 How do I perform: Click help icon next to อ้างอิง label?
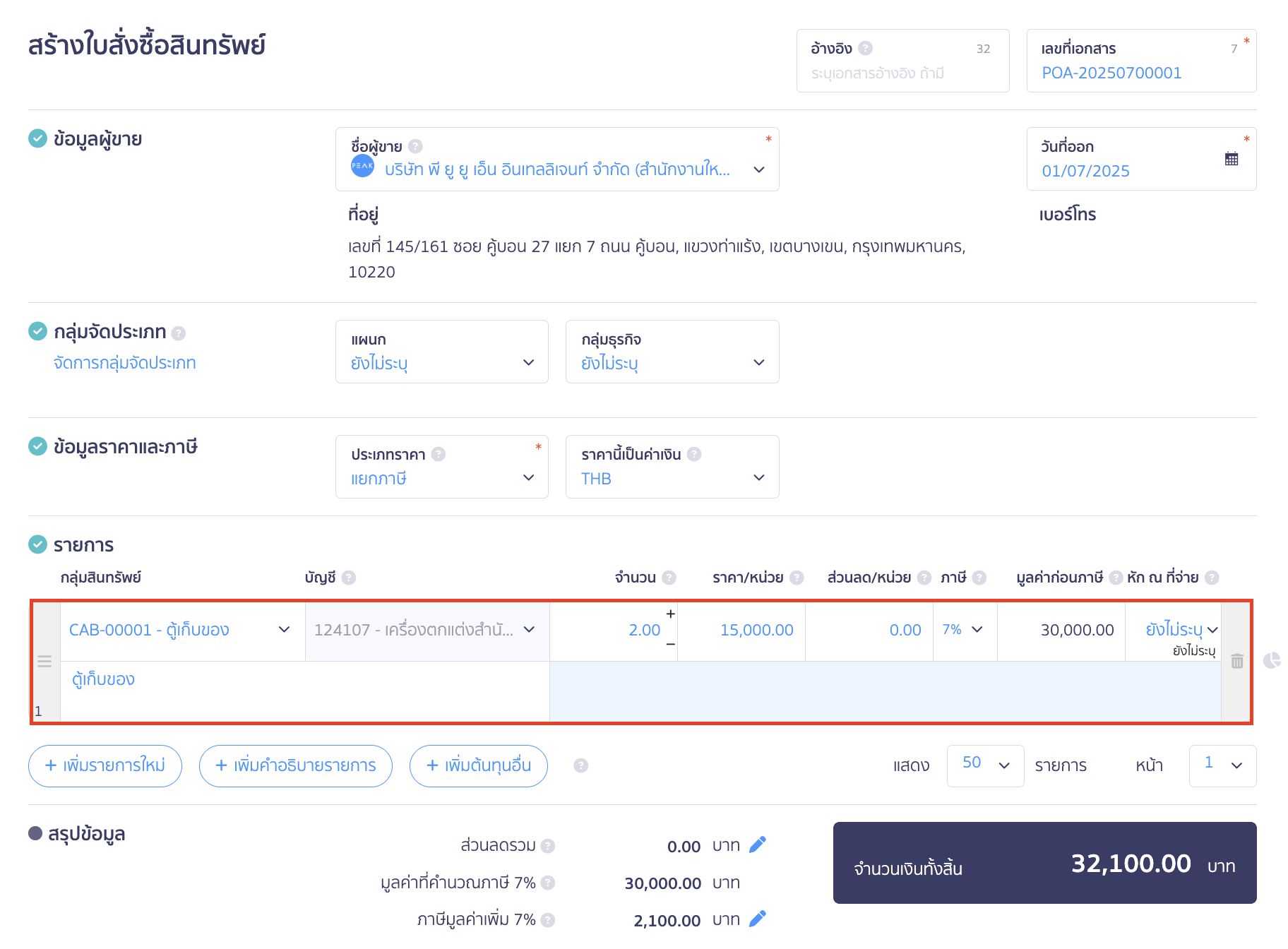point(866,48)
